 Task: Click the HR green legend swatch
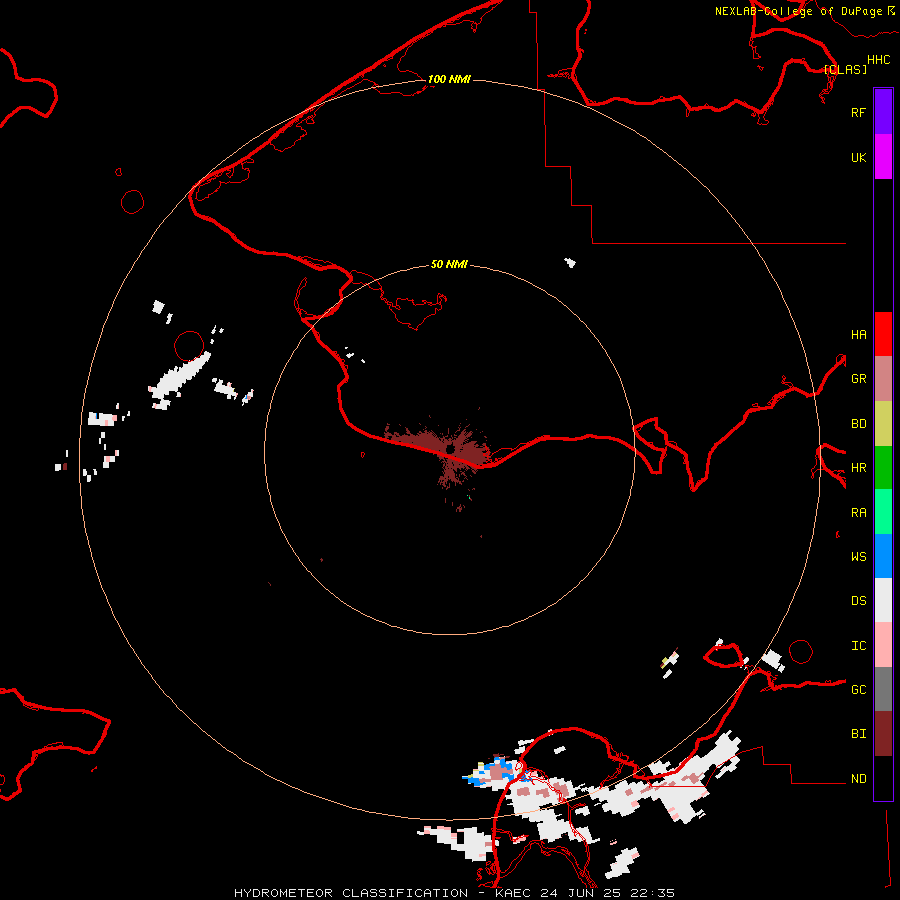click(883, 467)
